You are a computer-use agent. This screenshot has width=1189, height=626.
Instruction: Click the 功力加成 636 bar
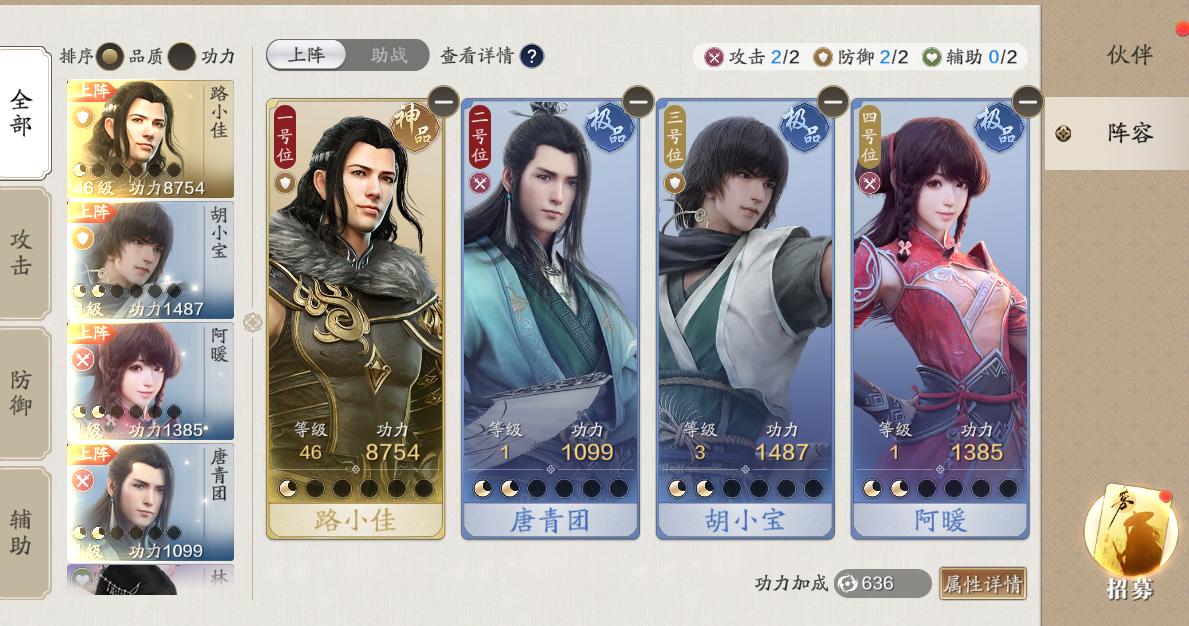[x=882, y=584]
